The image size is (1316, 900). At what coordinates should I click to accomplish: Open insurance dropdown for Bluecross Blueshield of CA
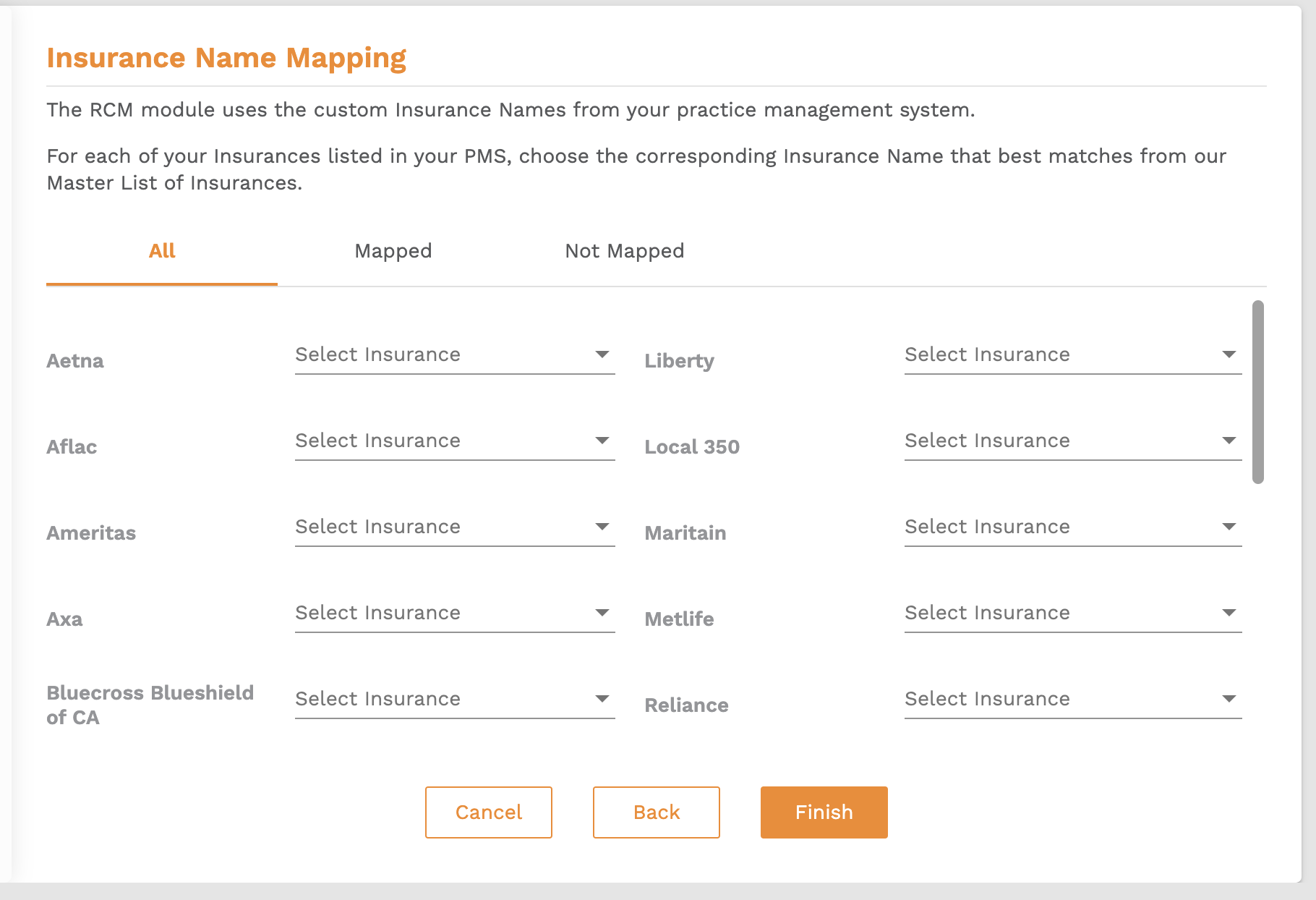(455, 700)
